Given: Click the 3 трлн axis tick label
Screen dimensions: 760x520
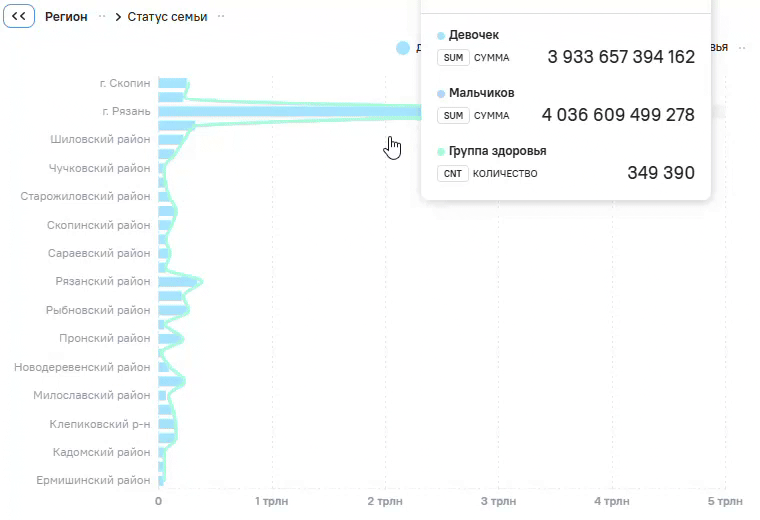Looking at the screenshot, I should [x=498, y=502].
